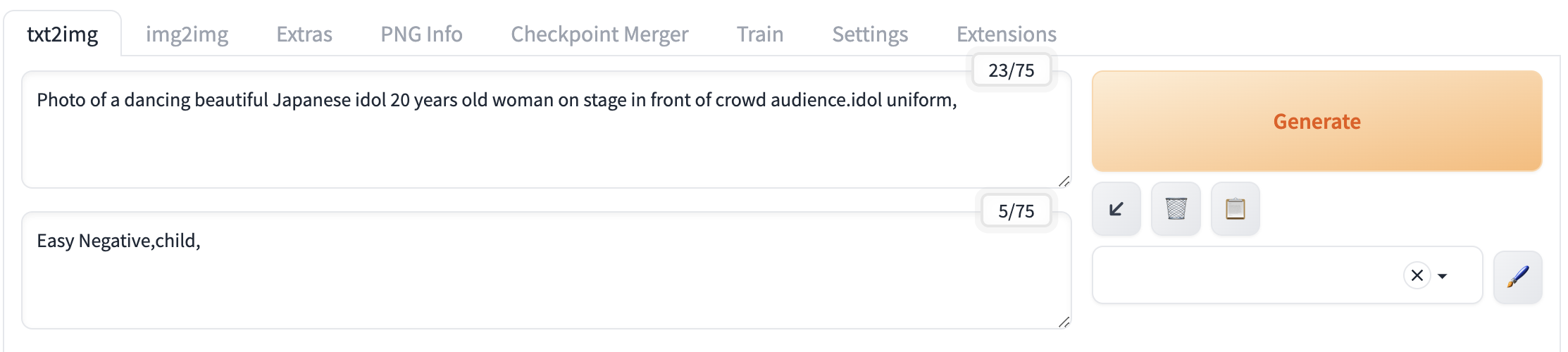Clear the prompt with trash icon
This screenshot has width=1568, height=352.
click(1176, 209)
